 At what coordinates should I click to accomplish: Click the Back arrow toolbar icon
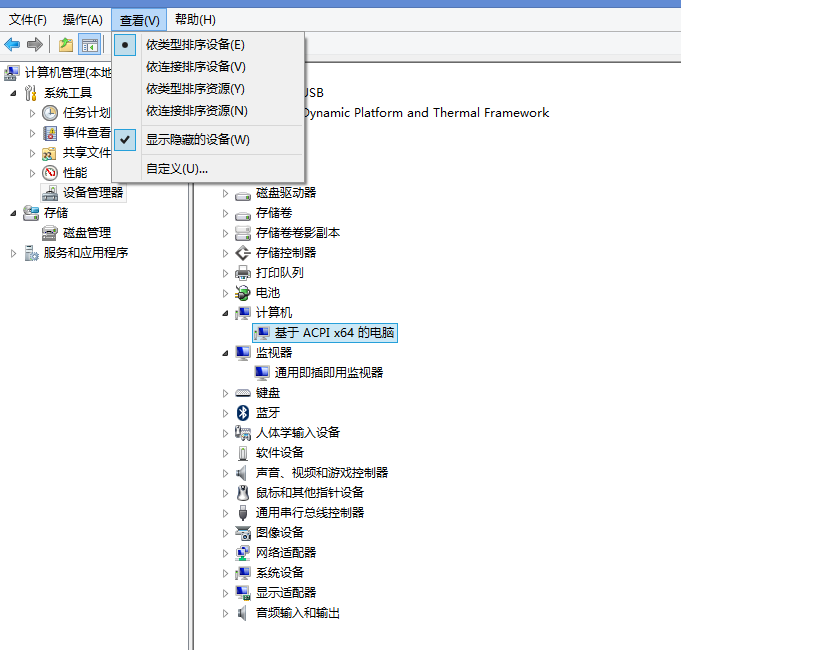click(x=12, y=44)
